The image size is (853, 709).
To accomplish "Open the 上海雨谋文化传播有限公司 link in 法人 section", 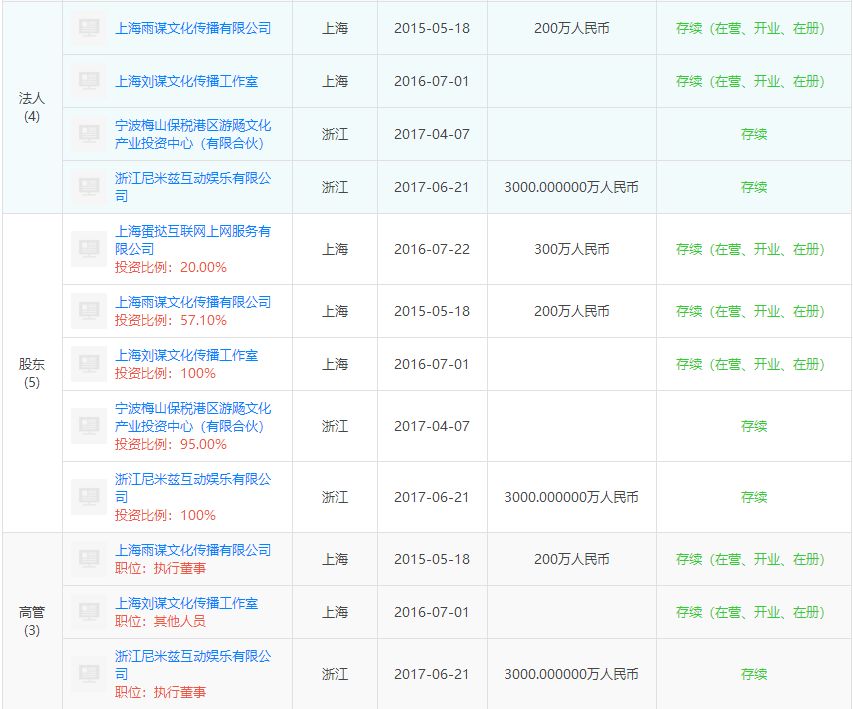I will (x=190, y=28).
